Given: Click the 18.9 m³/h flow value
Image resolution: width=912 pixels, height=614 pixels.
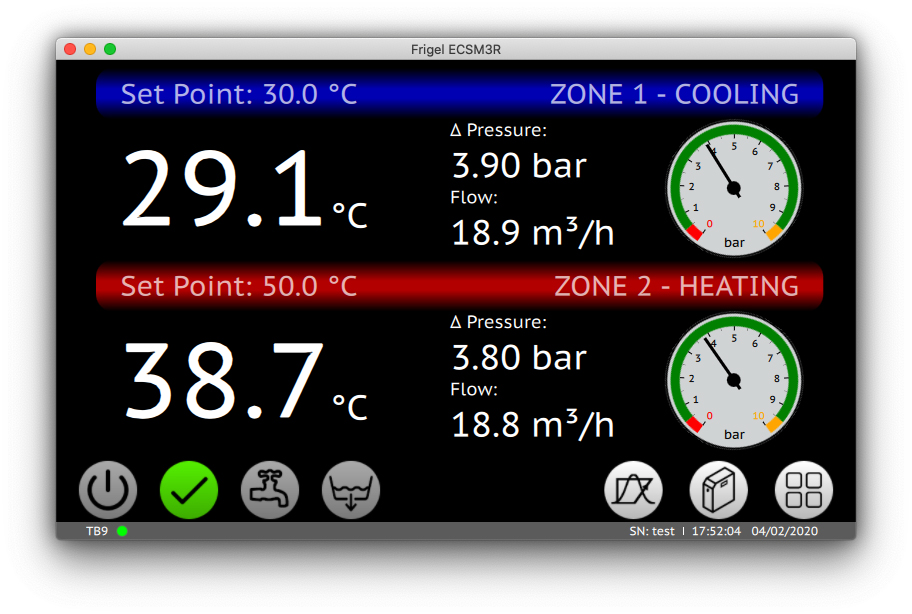Looking at the screenshot, I should [532, 232].
